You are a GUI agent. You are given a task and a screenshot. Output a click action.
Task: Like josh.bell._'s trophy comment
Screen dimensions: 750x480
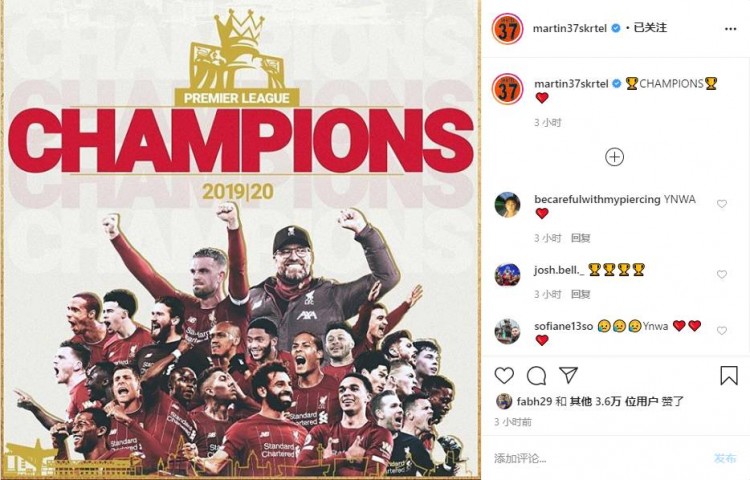[722, 274]
